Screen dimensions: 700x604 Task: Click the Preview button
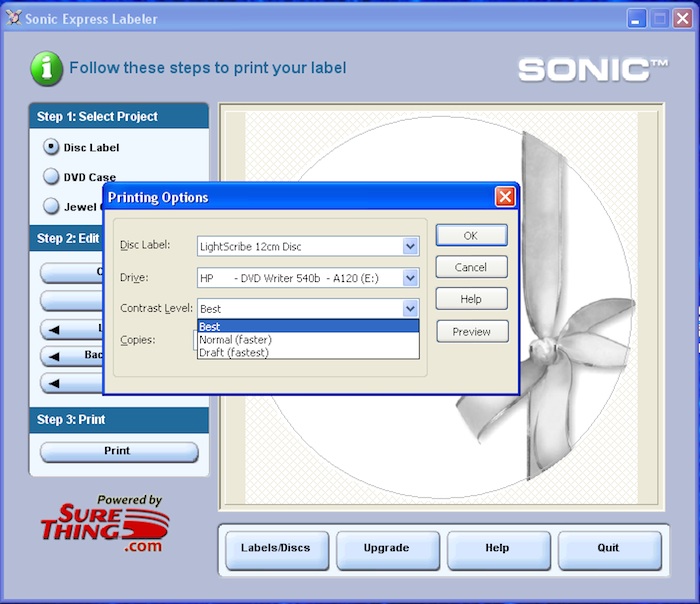point(472,332)
